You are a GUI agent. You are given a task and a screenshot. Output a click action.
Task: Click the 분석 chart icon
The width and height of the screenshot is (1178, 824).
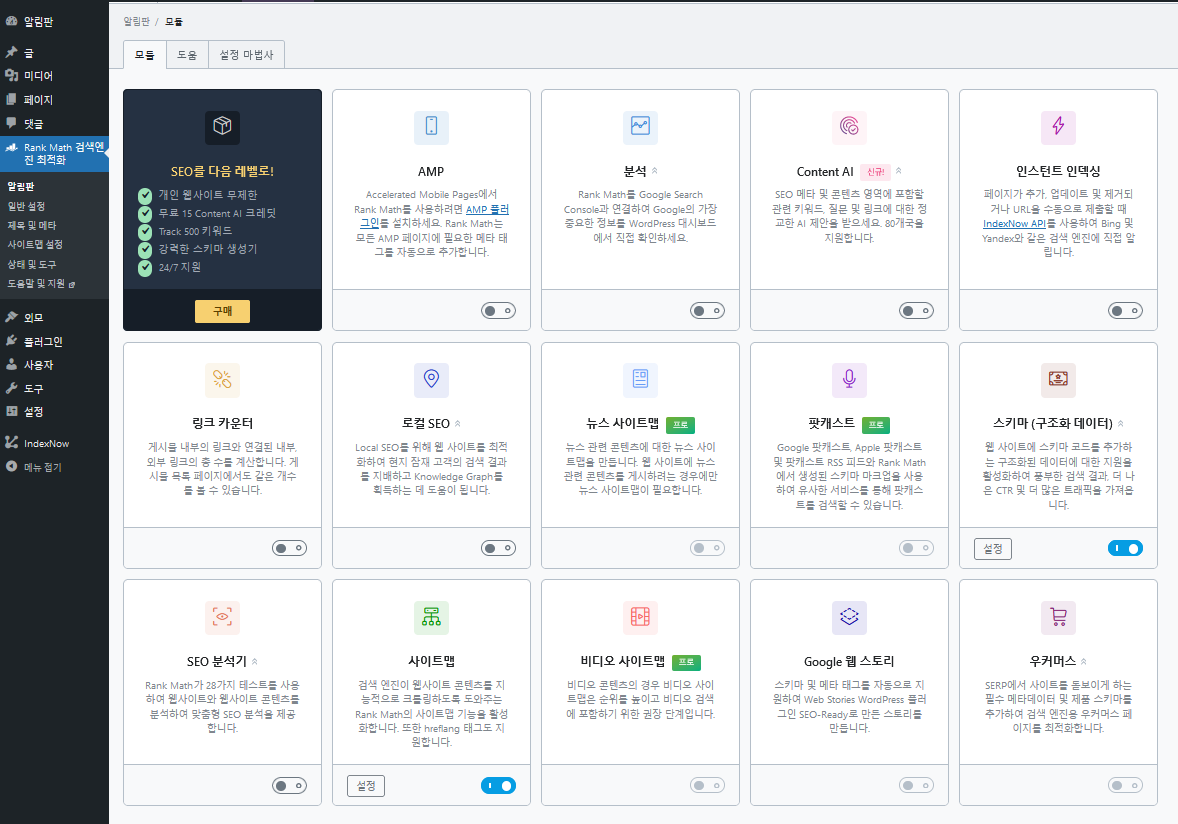pos(640,128)
